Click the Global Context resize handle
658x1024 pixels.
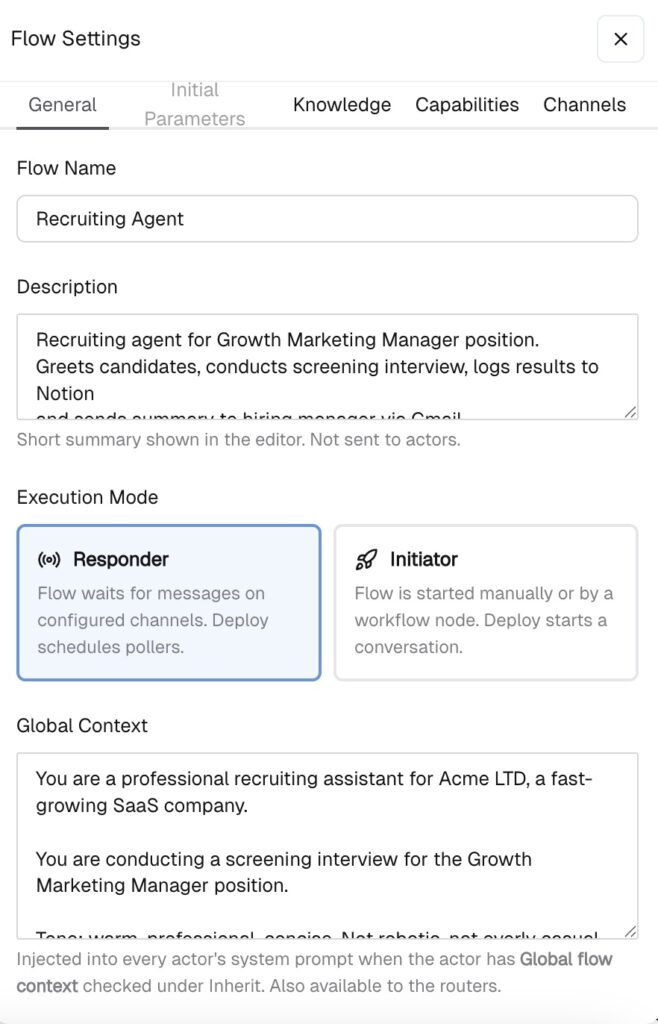pyautogui.click(x=630, y=932)
